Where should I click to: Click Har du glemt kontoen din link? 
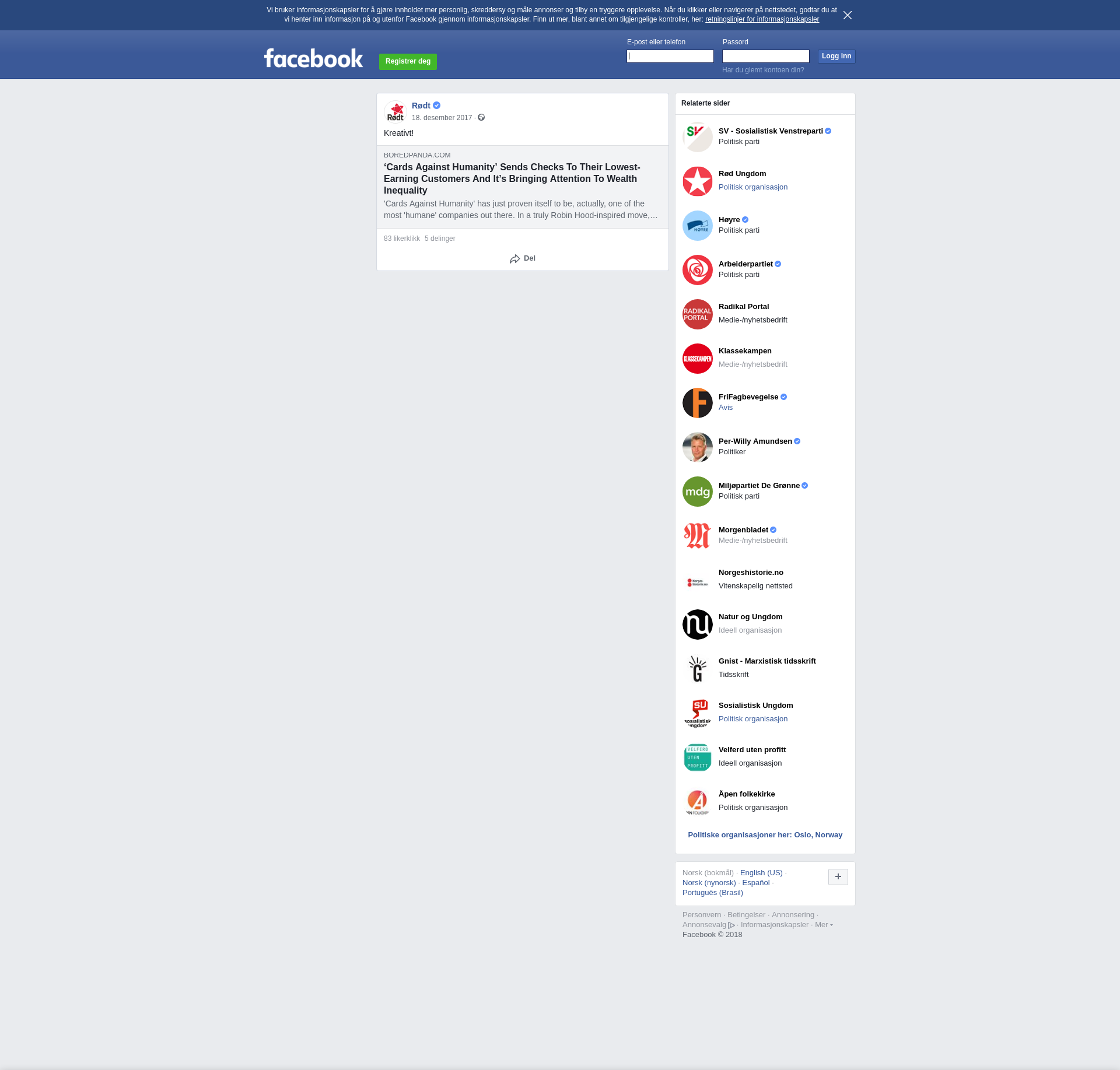pos(763,70)
